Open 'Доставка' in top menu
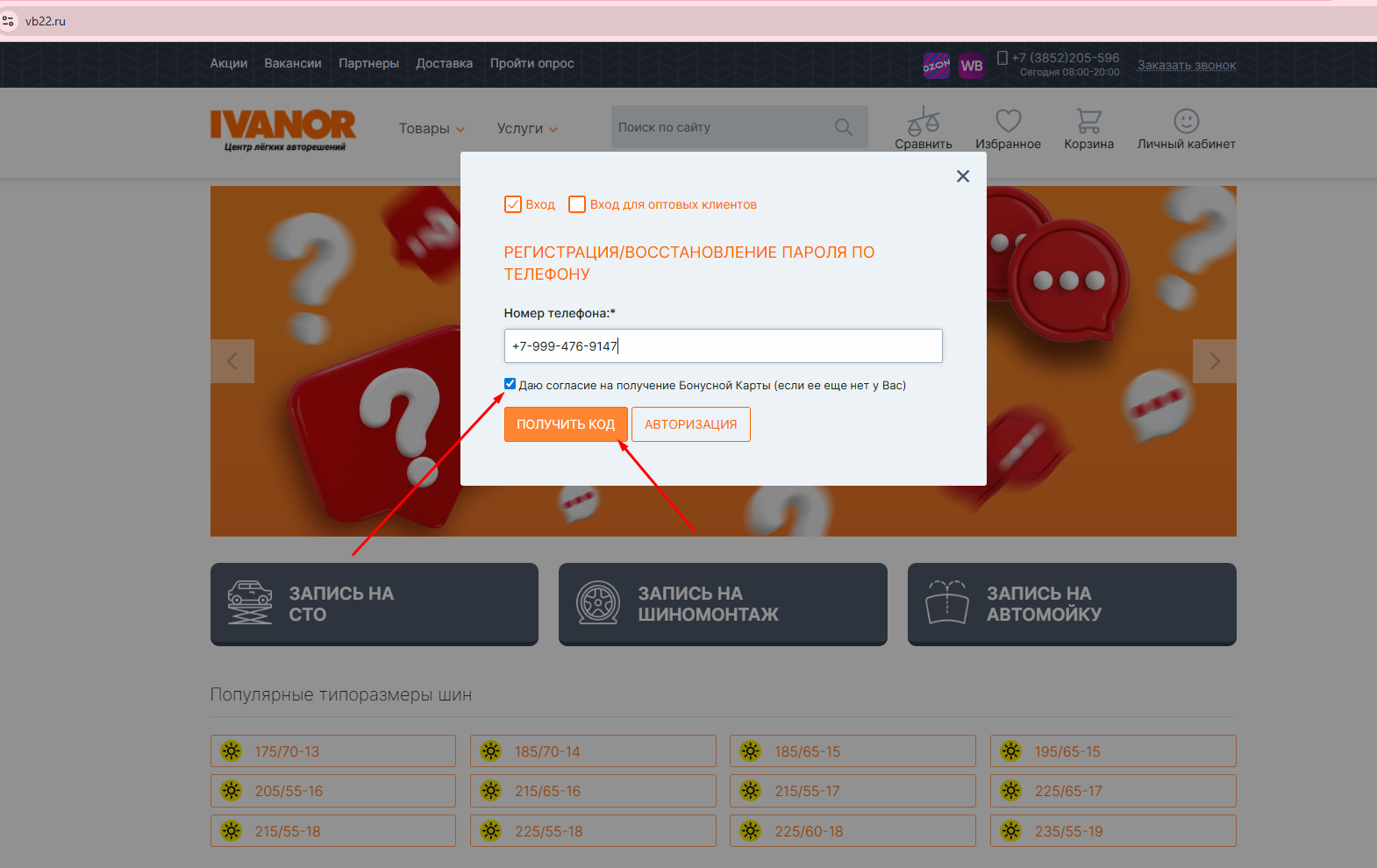 tap(444, 63)
